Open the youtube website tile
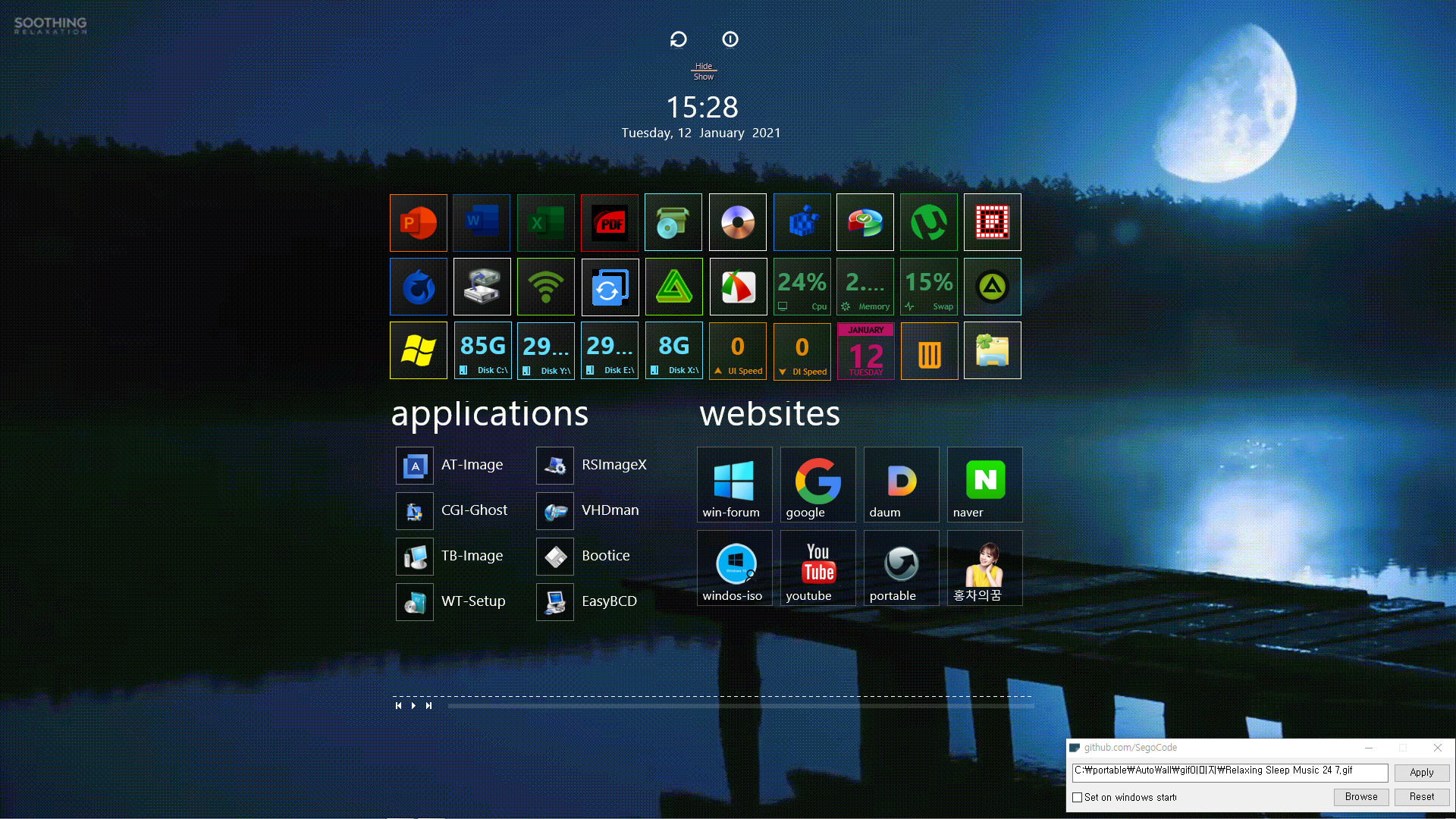This screenshot has height=819, width=1456. (x=817, y=568)
